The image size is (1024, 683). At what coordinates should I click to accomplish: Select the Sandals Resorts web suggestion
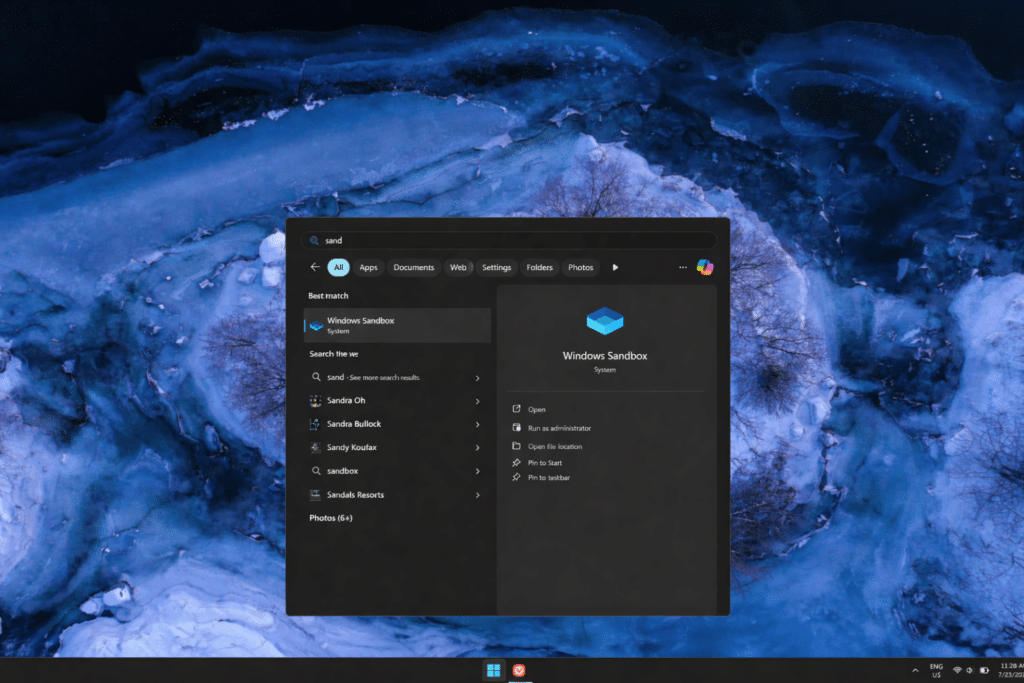(x=397, y=495)
